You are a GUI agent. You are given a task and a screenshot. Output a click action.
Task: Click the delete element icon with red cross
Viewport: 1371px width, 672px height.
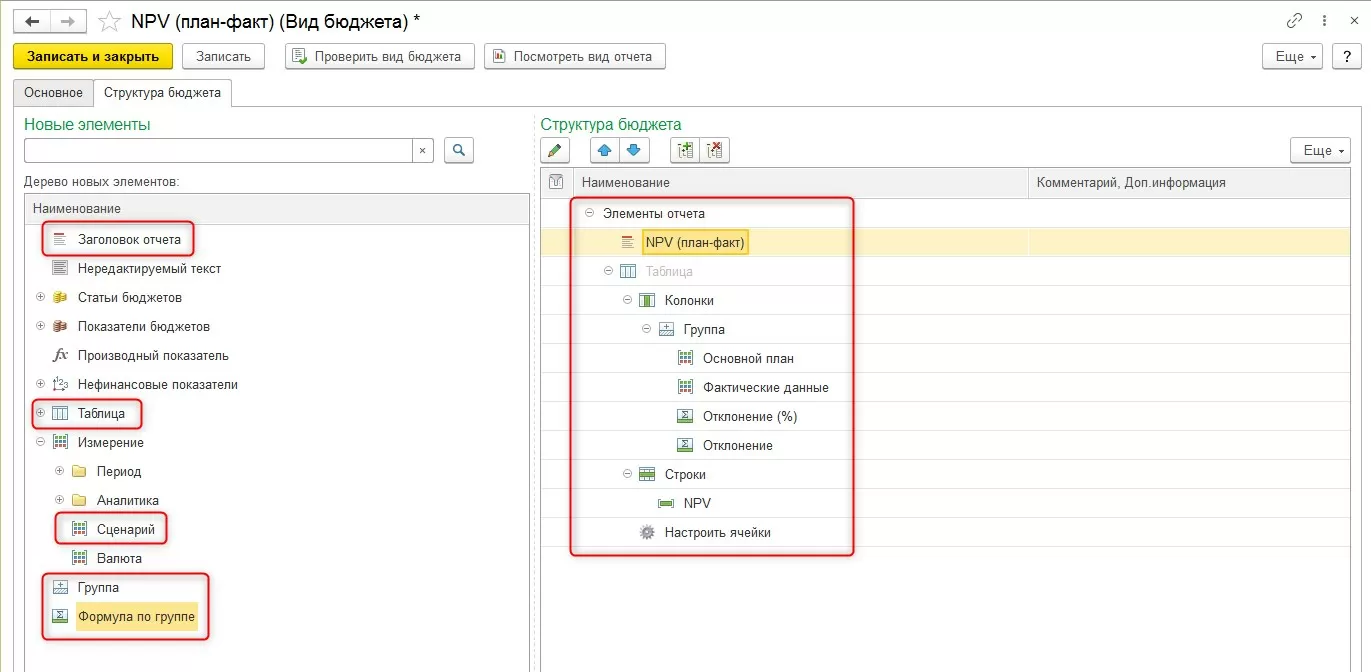click(715, 150)
